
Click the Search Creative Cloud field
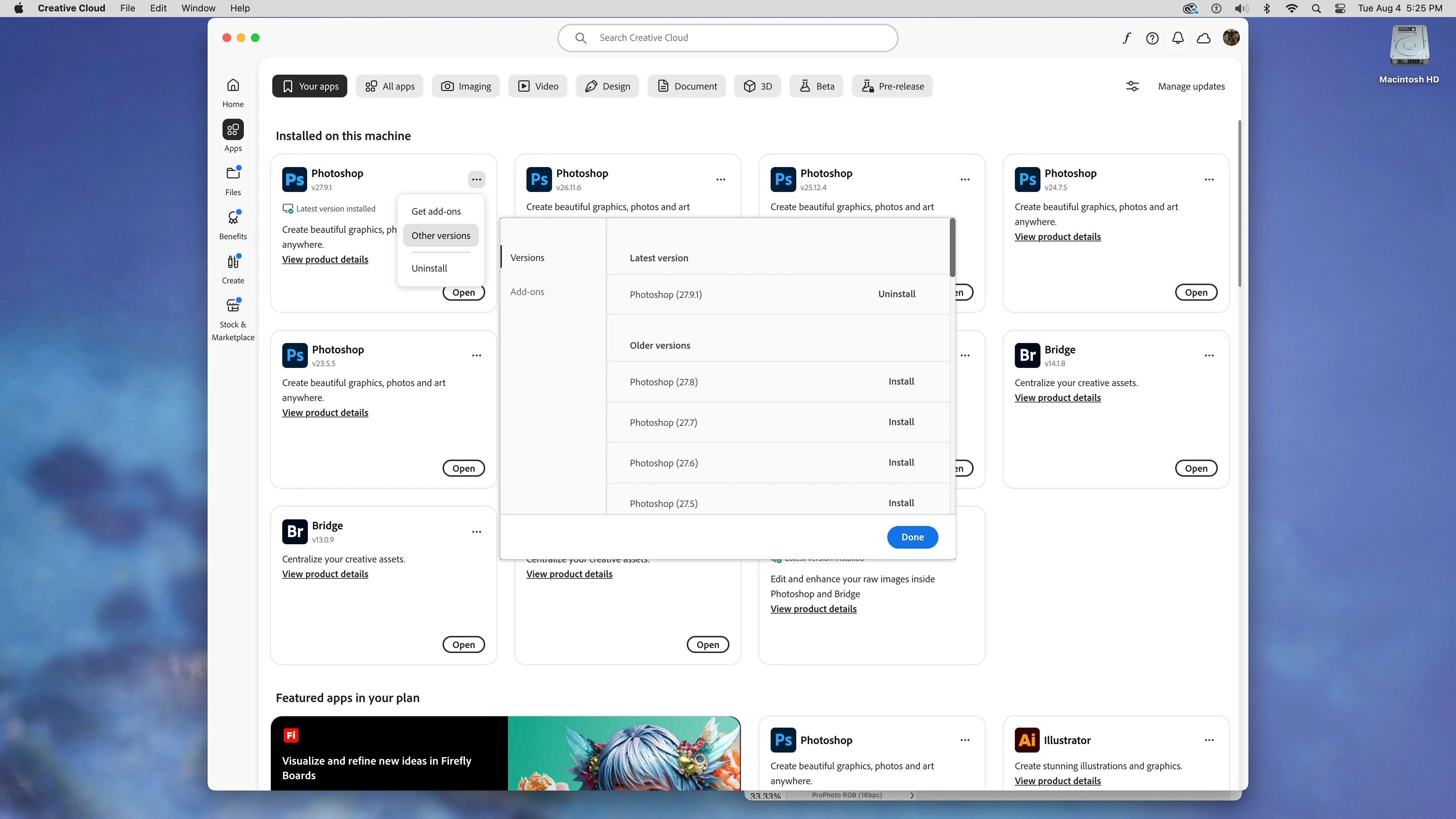click(x=727, y=38)
